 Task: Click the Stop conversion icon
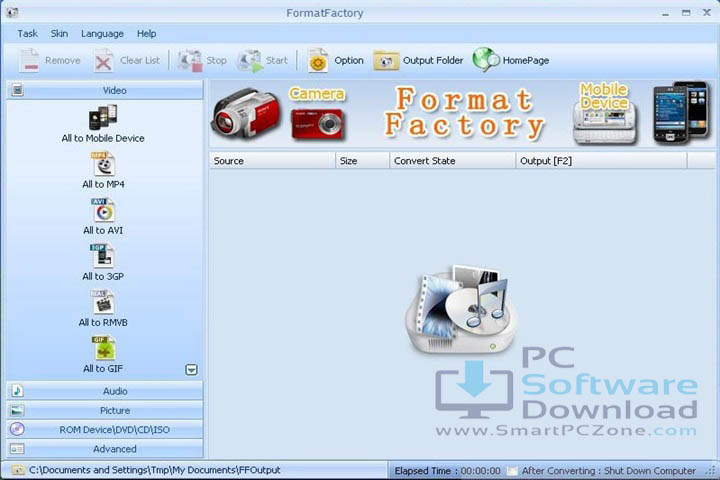pos(190,61)
